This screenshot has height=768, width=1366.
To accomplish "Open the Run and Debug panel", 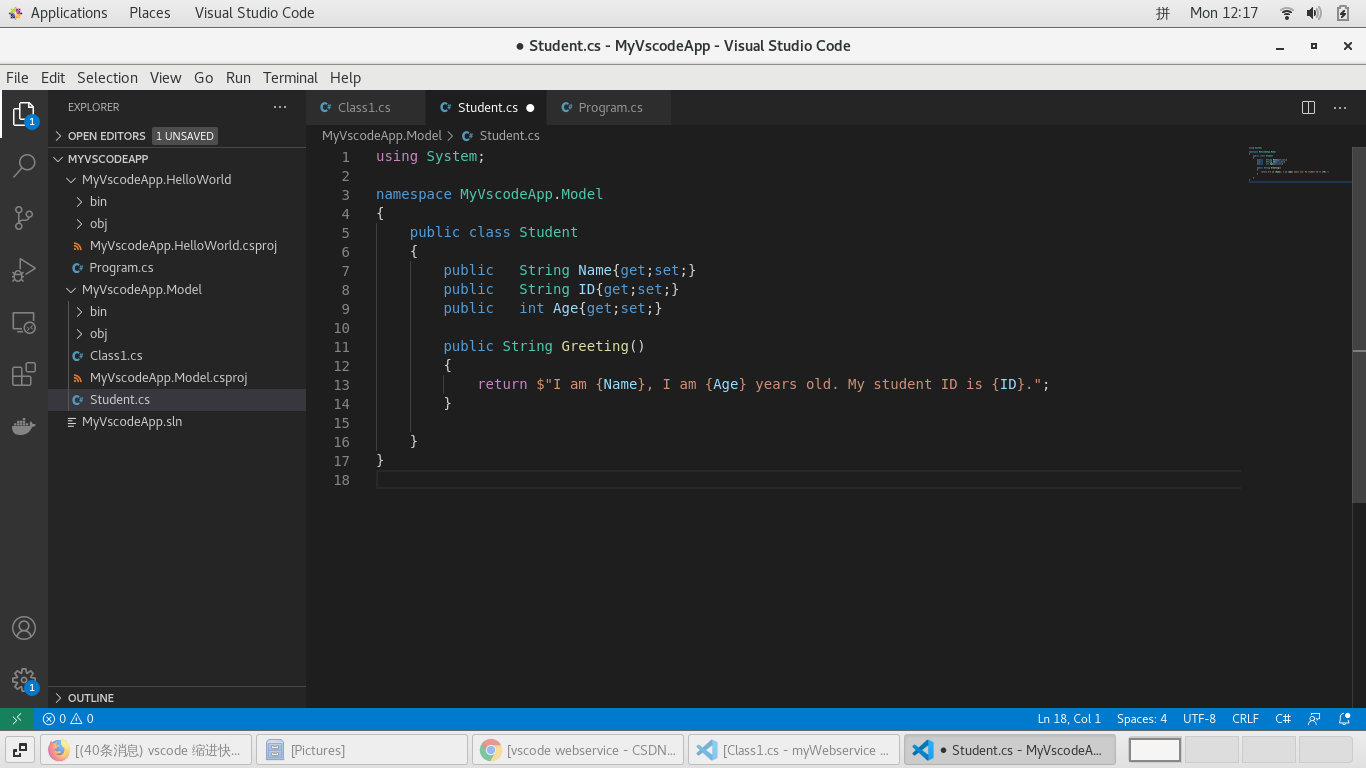I will [x=24, y=270].
